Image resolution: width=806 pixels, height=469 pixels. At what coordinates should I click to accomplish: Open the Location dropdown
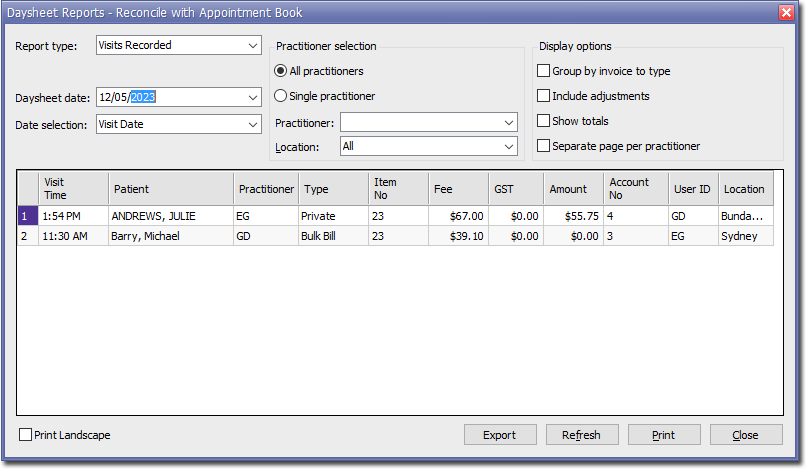[x=508, y=146]
